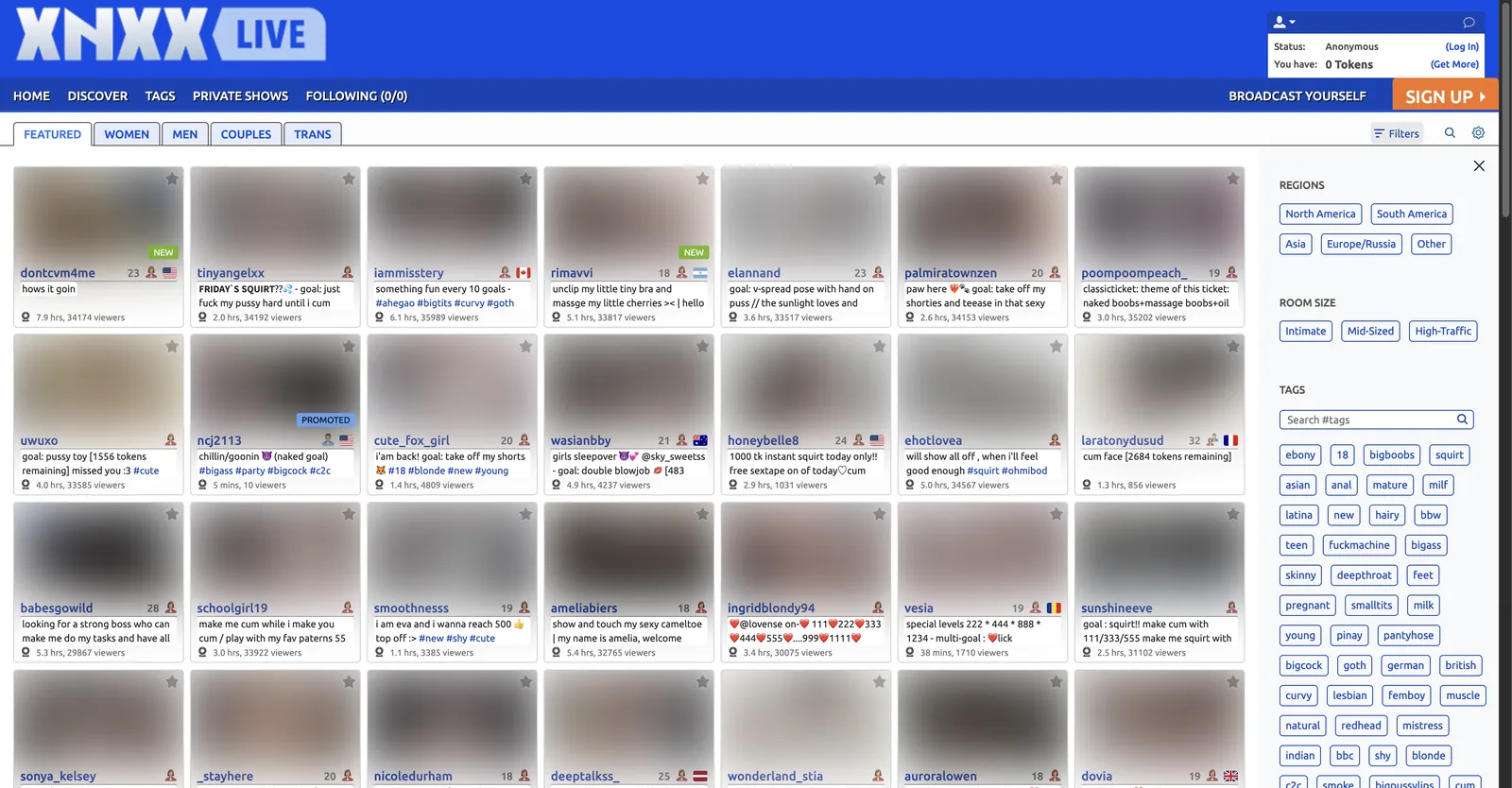Click star on honeybelle8 thumbnail
The height and width of the screenshot is (788, 1512).
click(x=879, y=347)
